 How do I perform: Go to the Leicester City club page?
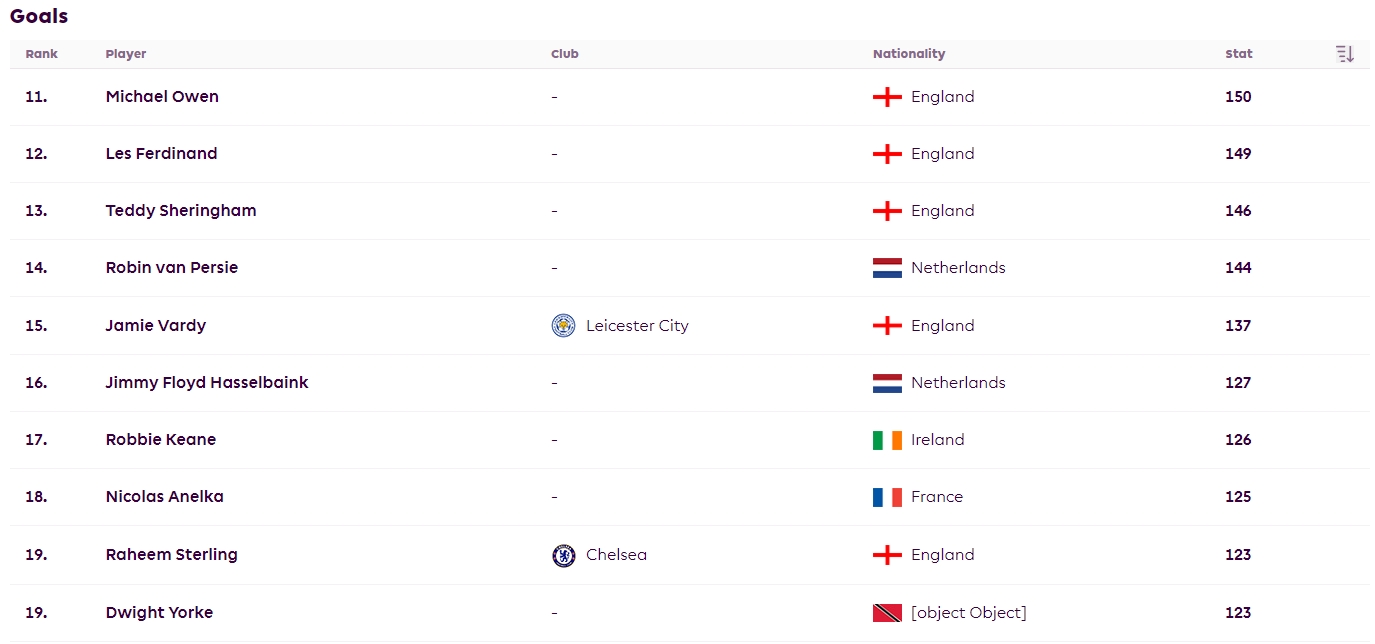point(637,326)
